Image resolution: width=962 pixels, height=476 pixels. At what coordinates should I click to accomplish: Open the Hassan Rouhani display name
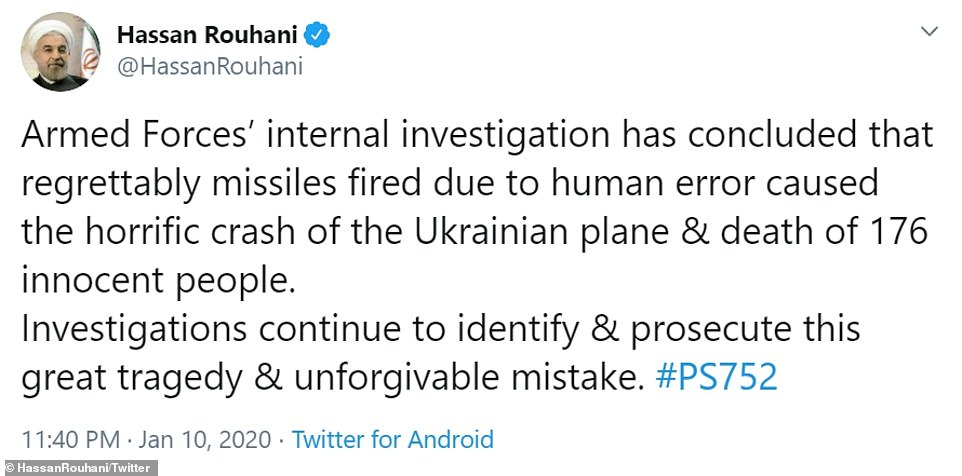coord(209,36)
